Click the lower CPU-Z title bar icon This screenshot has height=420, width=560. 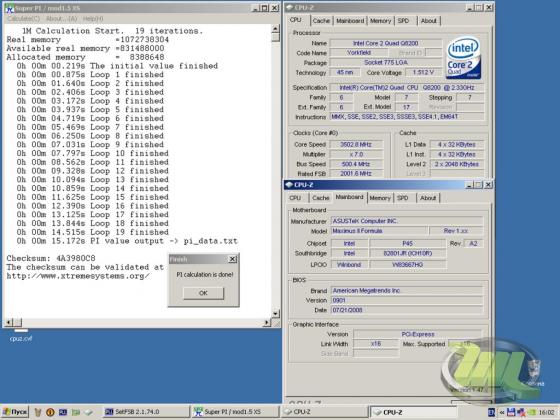(x=289, y=185)
